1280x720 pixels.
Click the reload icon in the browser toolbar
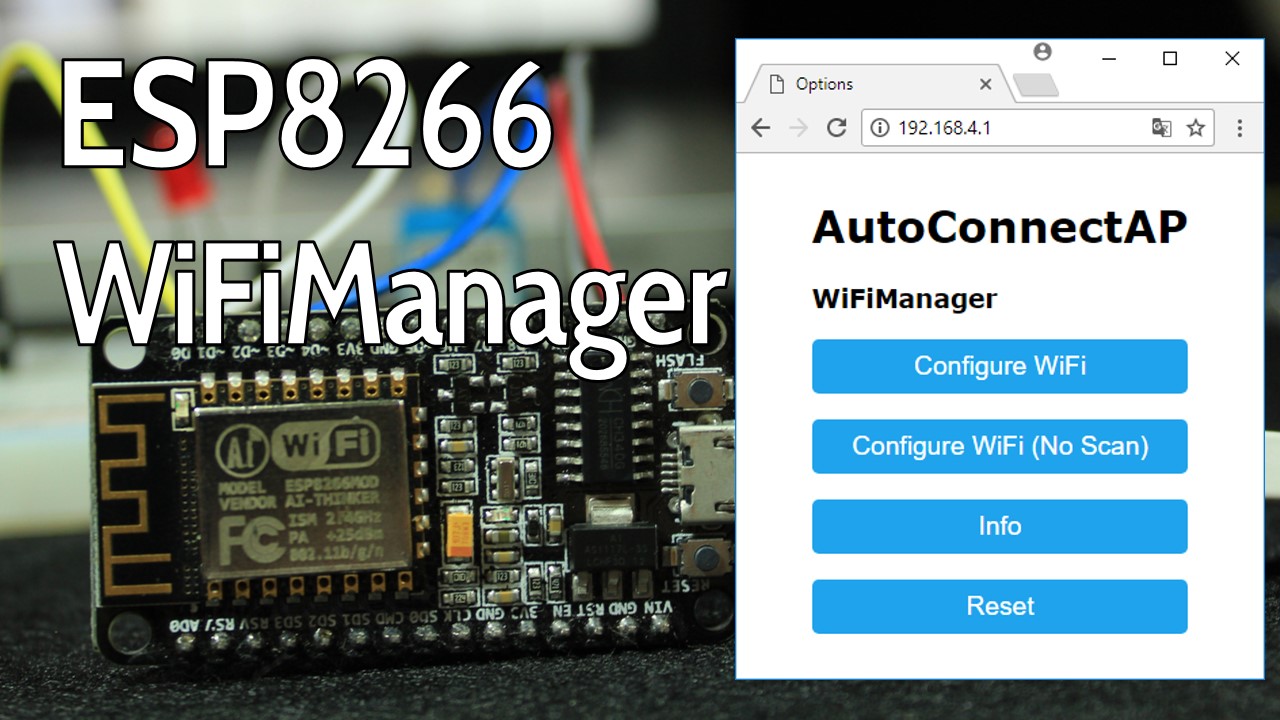tap(836, 127)
